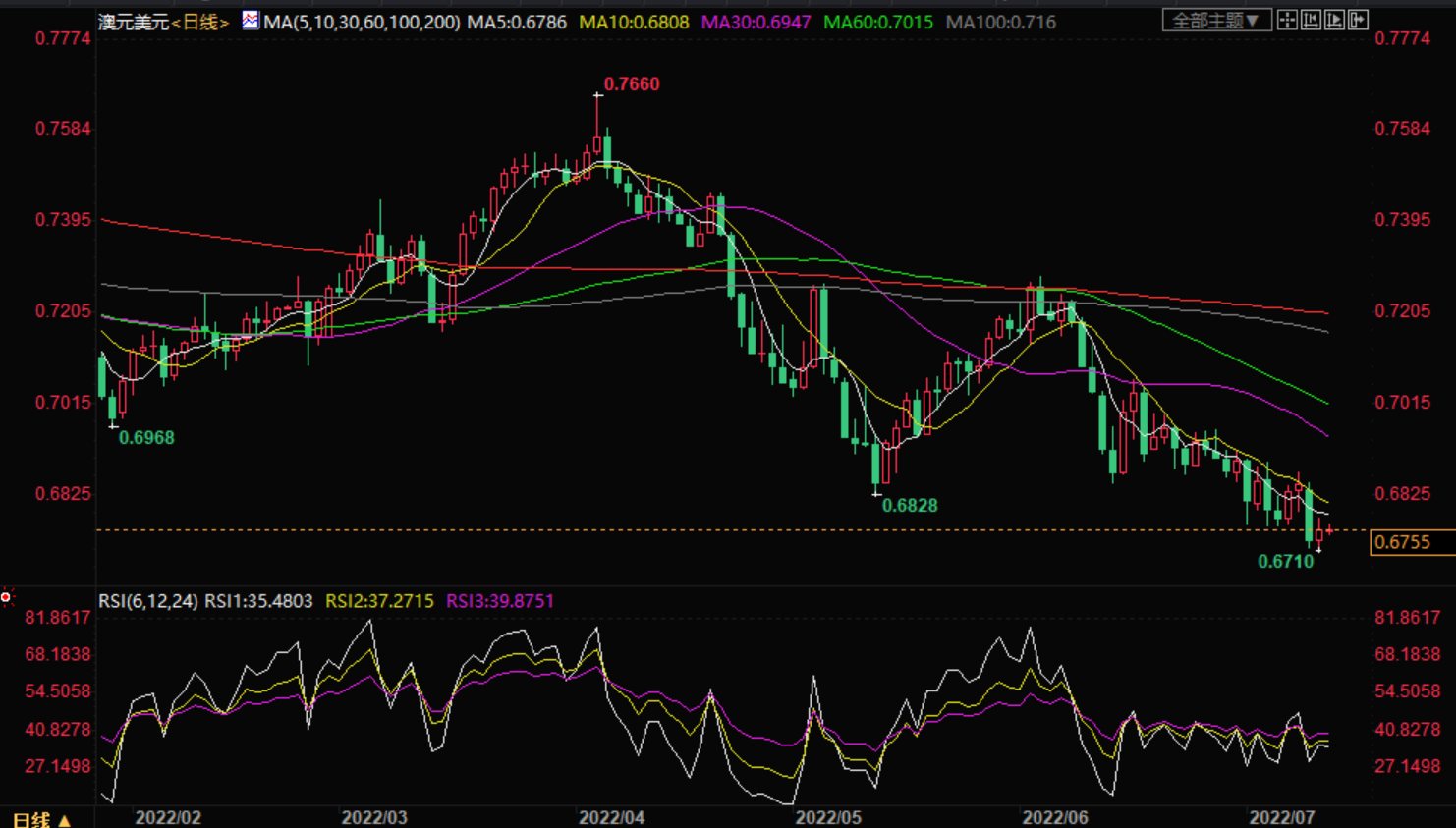The image size is (1456, 828).
Task: Click the expand chart range icon
Action: pos(1334,20)
